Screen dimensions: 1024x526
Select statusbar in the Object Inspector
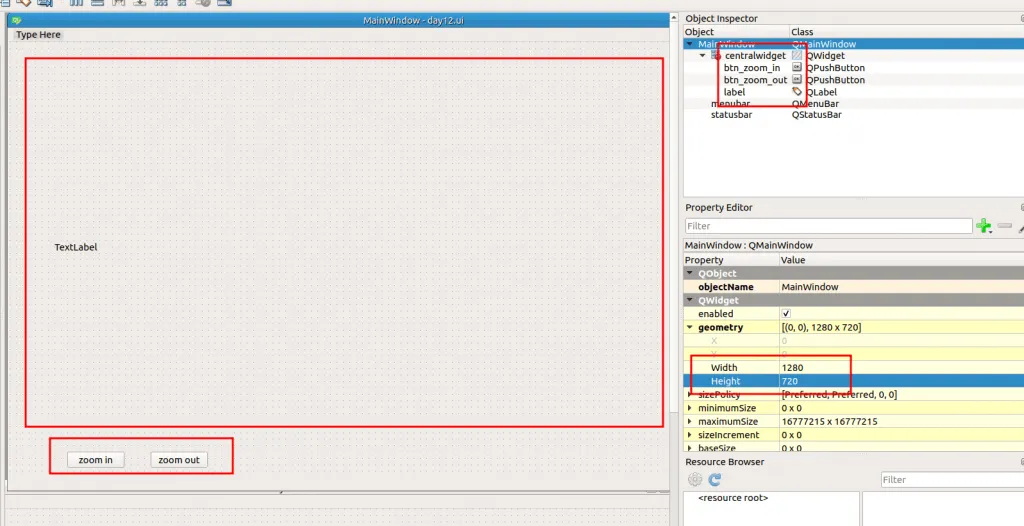731,115
